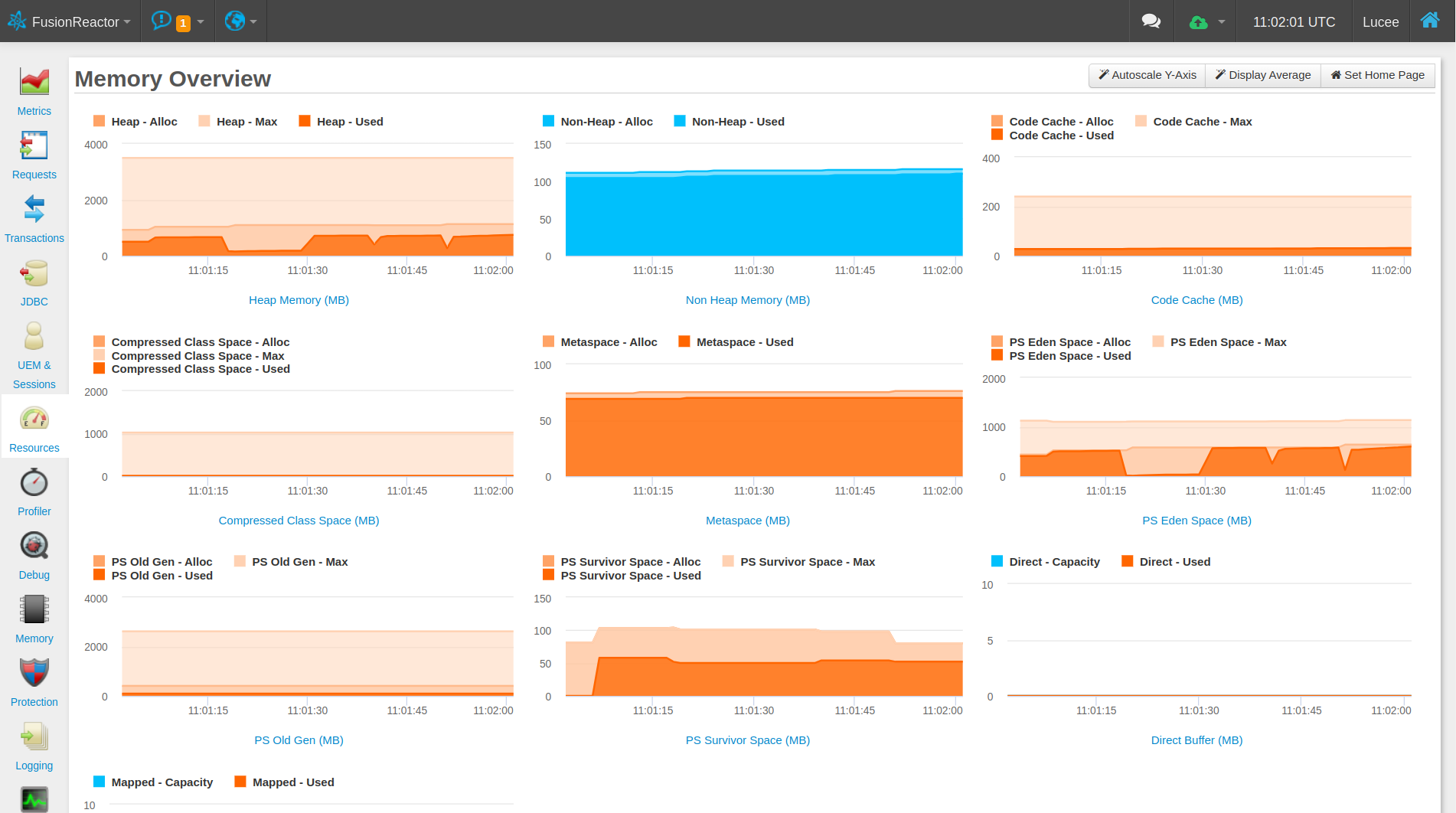Open the Logging files icon
The image size is (1456, 813).
[x=34, y=736]
